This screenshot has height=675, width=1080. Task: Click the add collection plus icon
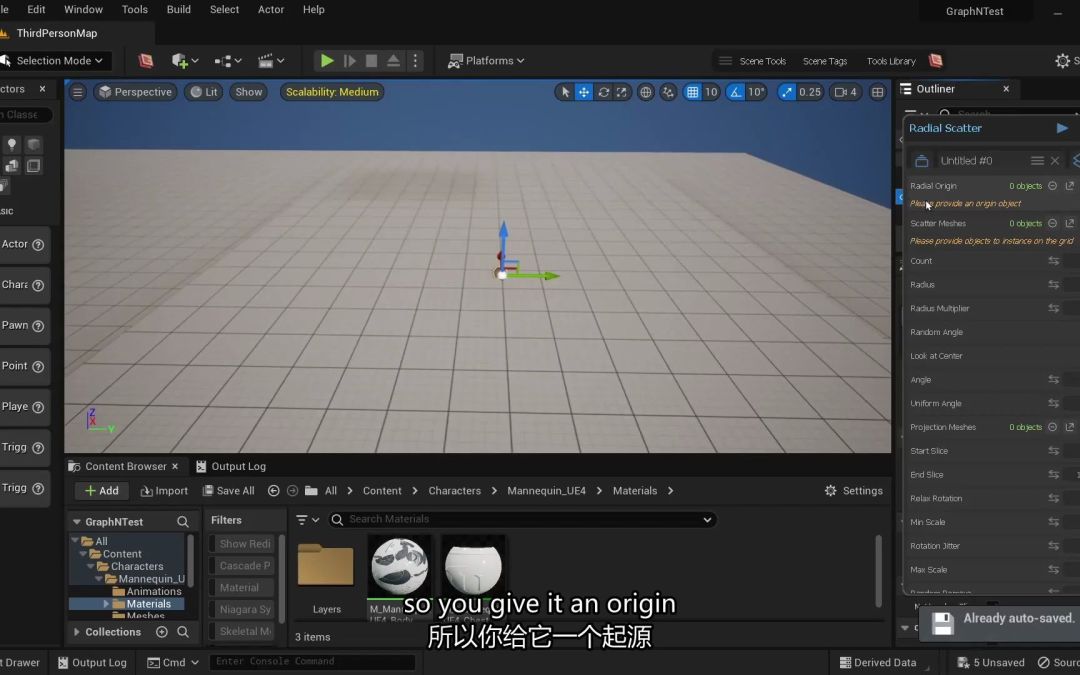162,632
